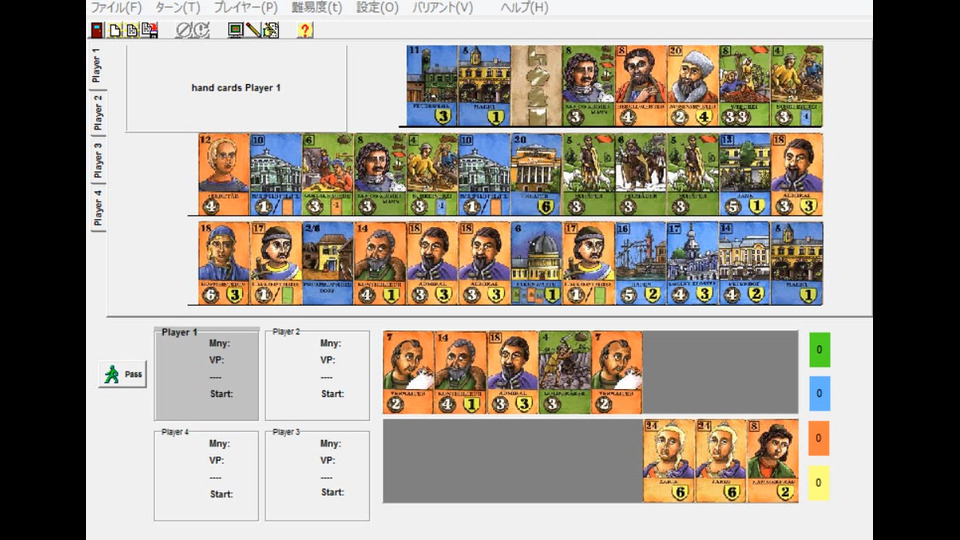The height and width of the screenshot is (540, 960).
Task: Click 'VP:' label in Player 3 panel
Action: 328,460
